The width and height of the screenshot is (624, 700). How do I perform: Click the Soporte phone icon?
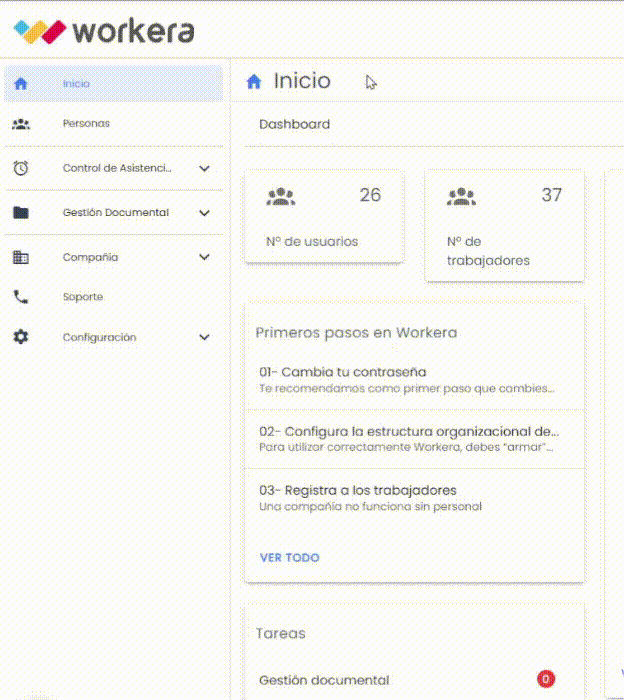[x=21, y=297]
